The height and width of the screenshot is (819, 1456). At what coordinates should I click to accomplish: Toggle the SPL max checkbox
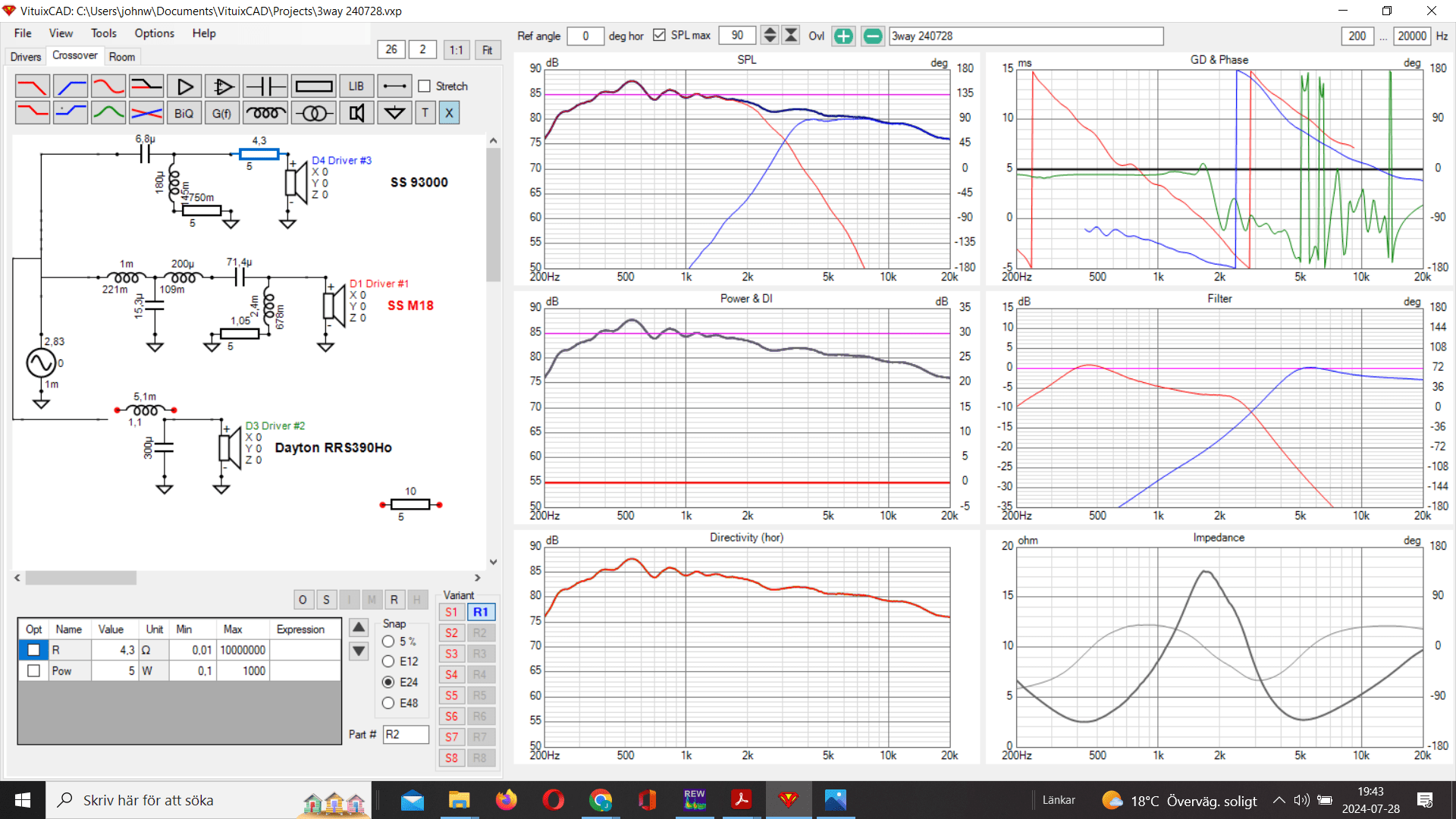659,36
